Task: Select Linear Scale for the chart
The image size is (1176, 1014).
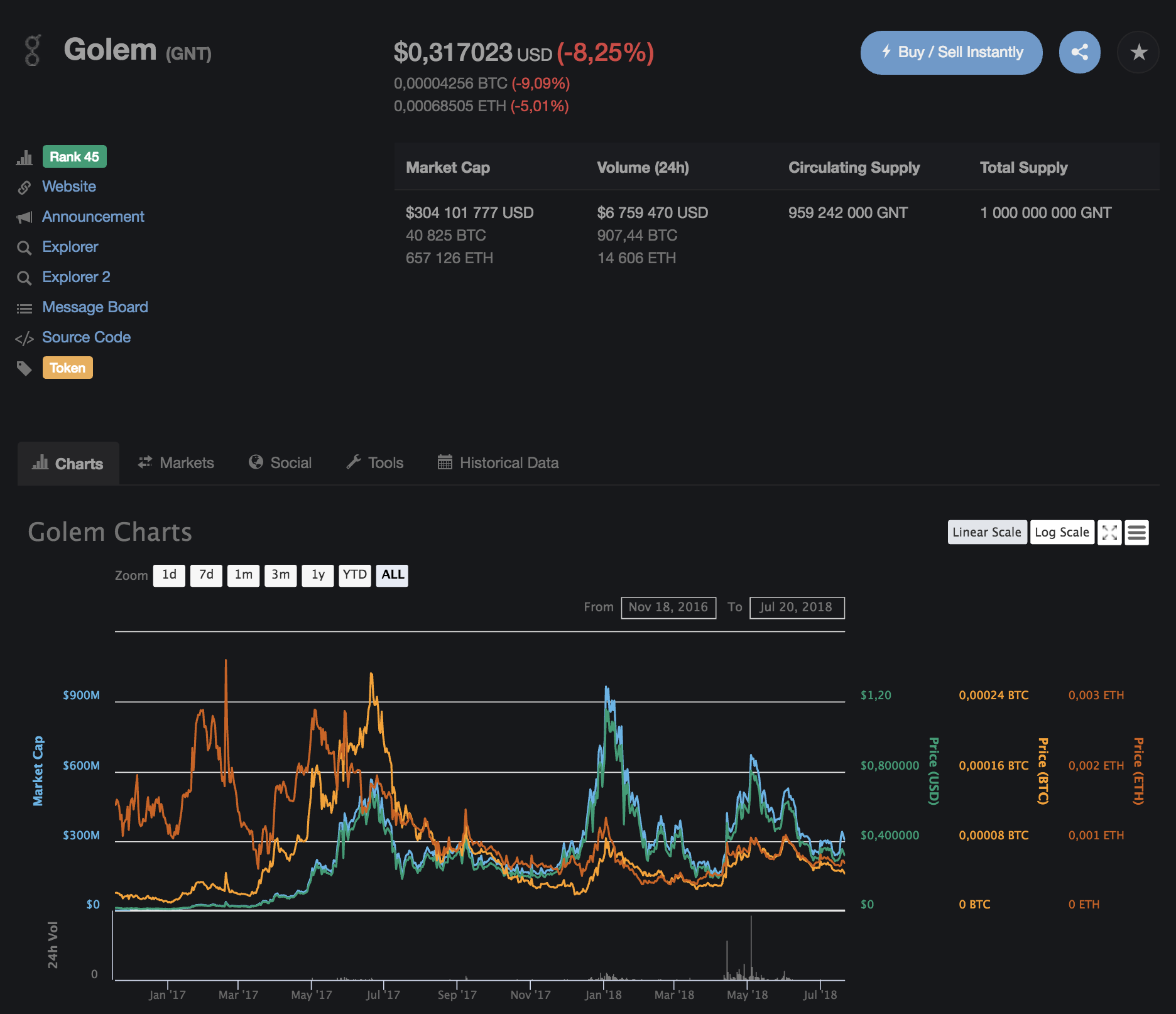Action: click(x=987, y=532)
